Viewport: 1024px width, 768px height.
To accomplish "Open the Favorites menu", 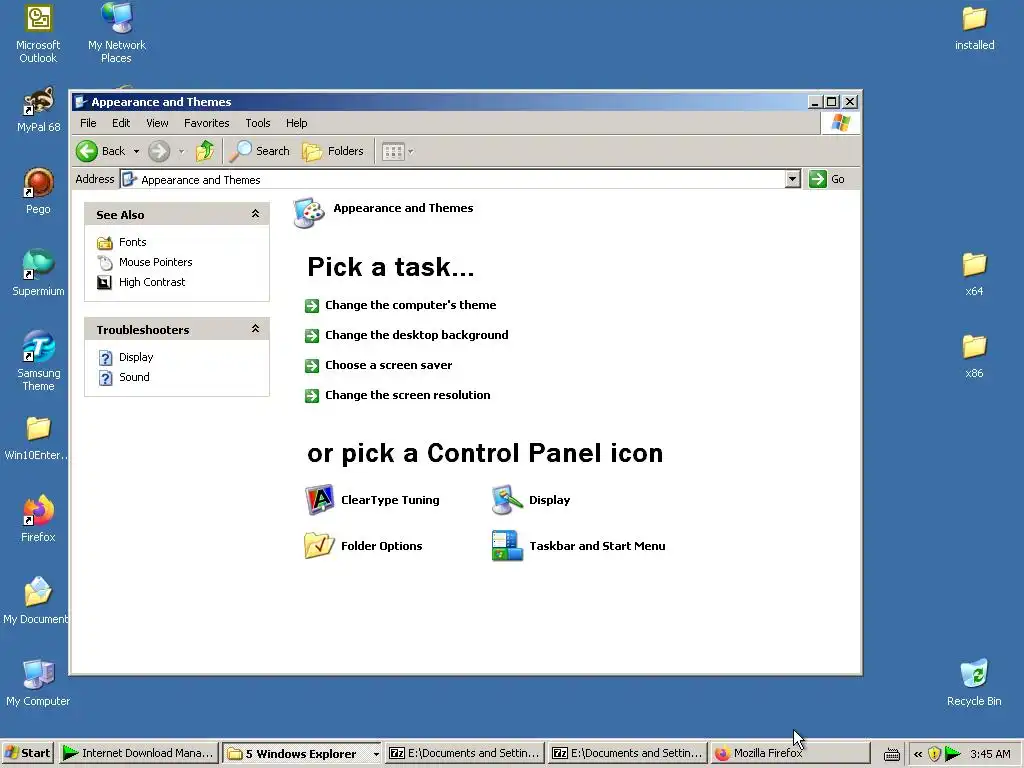I will pyautogui.click(x=206, y=123).
